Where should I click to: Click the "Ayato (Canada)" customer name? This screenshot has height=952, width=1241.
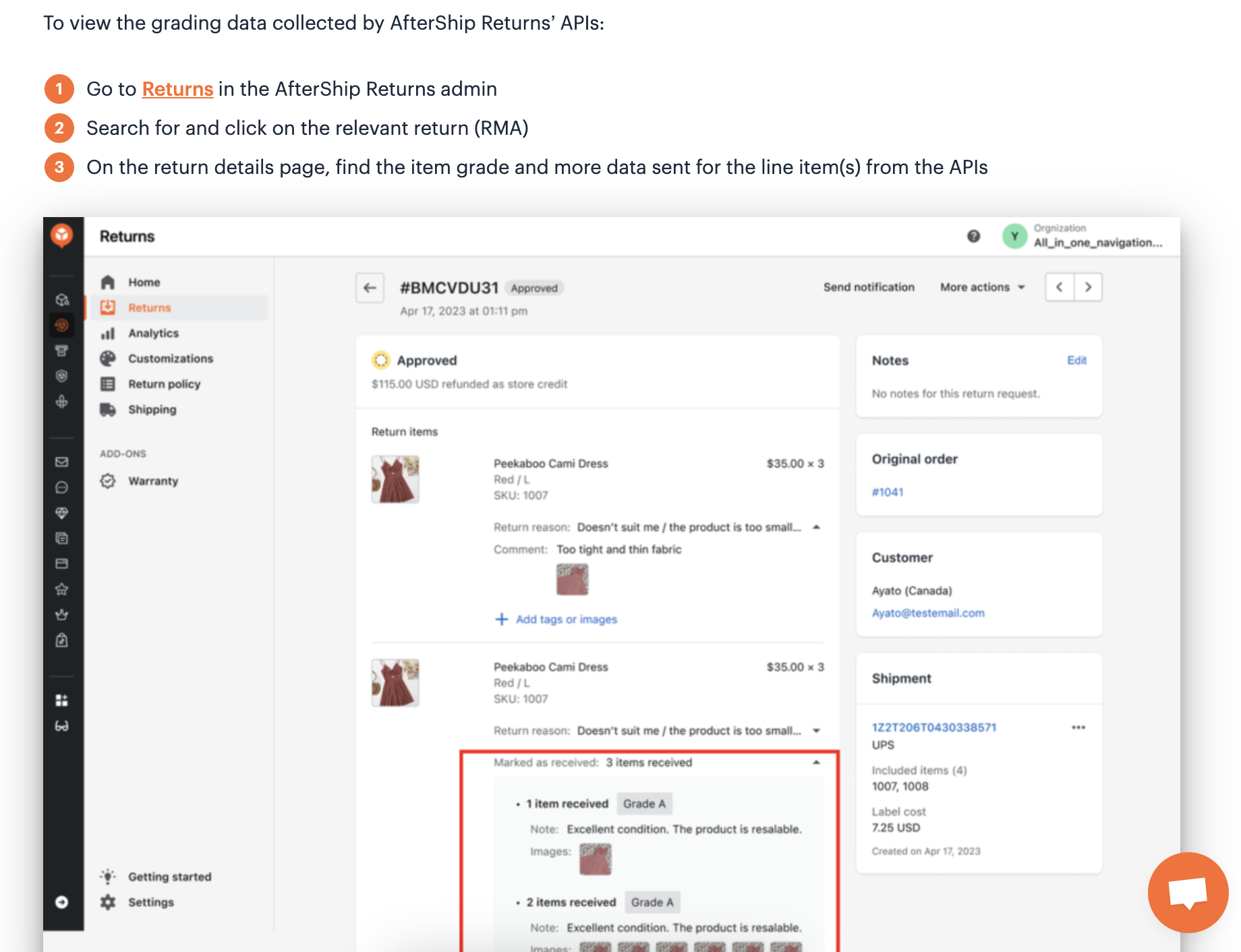(x=912, y=591)
